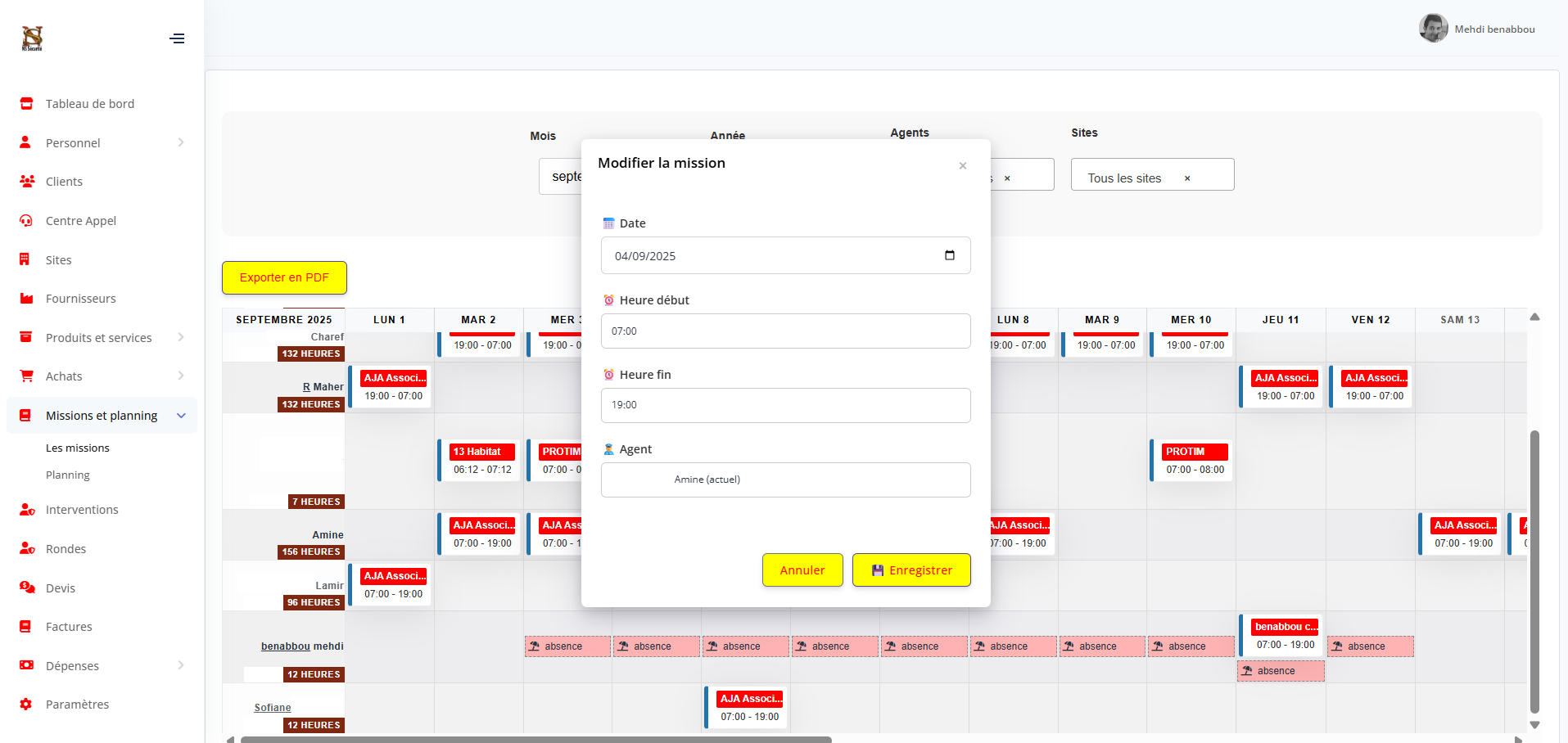Image resolution: width=1568 pixels, height=743 pixels.
Task: Click the Centre Appel headset icon
Action: pyautogui.click(x=26, y=221)
